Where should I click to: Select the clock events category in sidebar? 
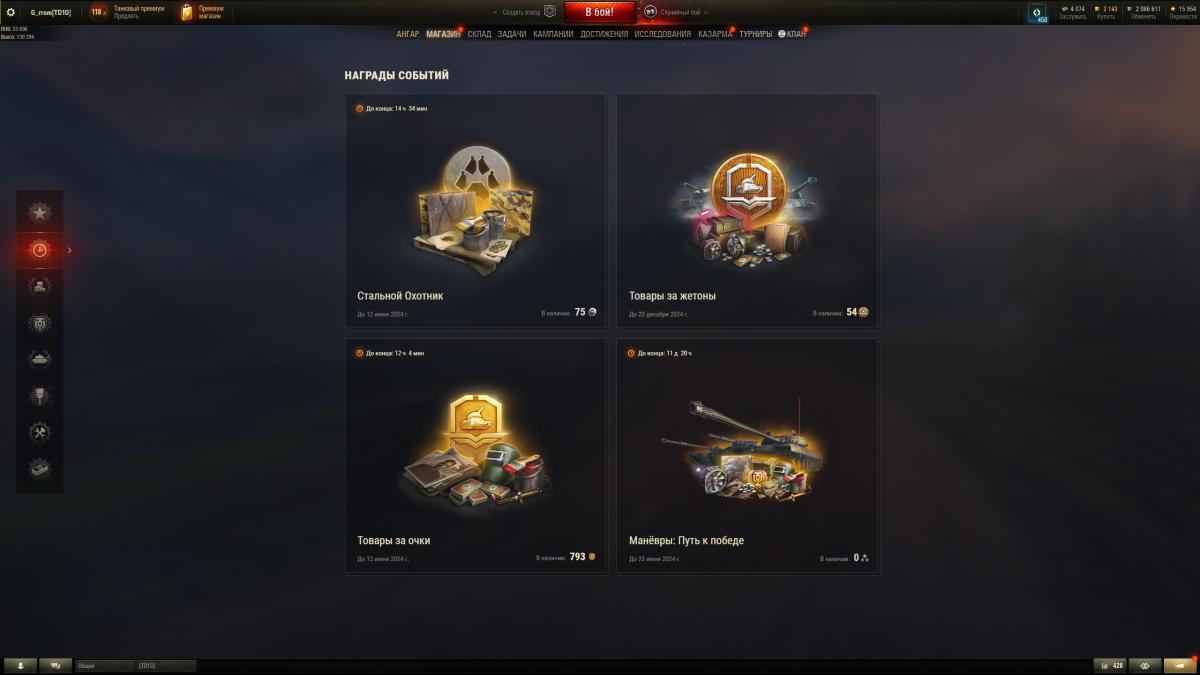pyautogui.click(x=39, y=250)
